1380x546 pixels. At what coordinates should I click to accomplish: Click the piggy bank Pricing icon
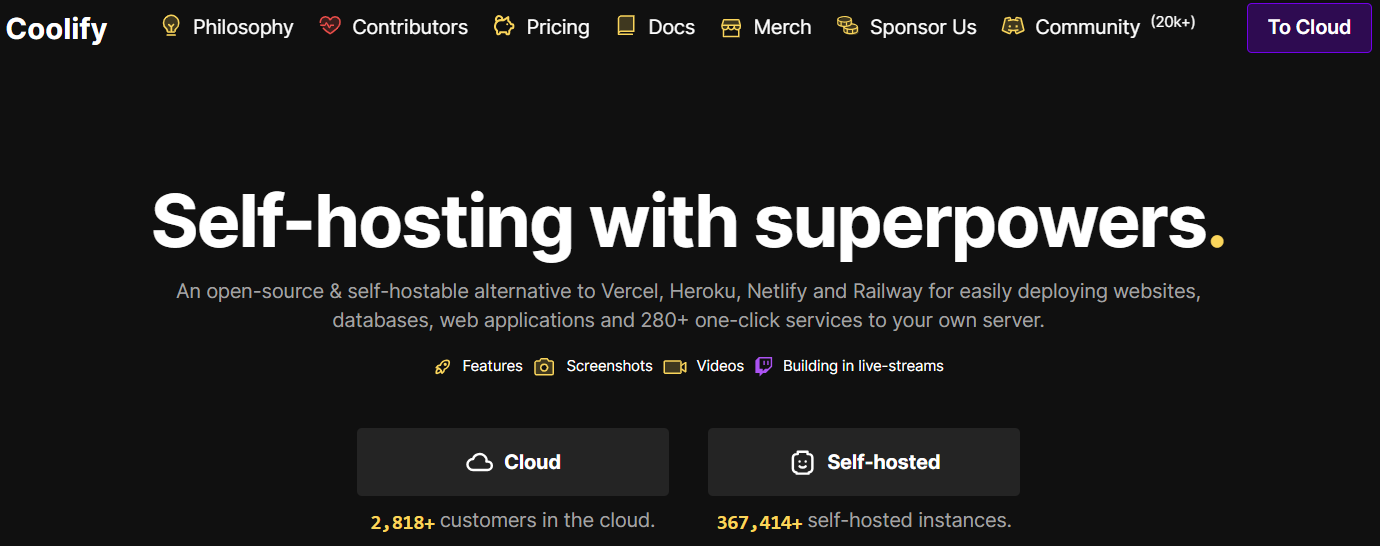(504, 26)
